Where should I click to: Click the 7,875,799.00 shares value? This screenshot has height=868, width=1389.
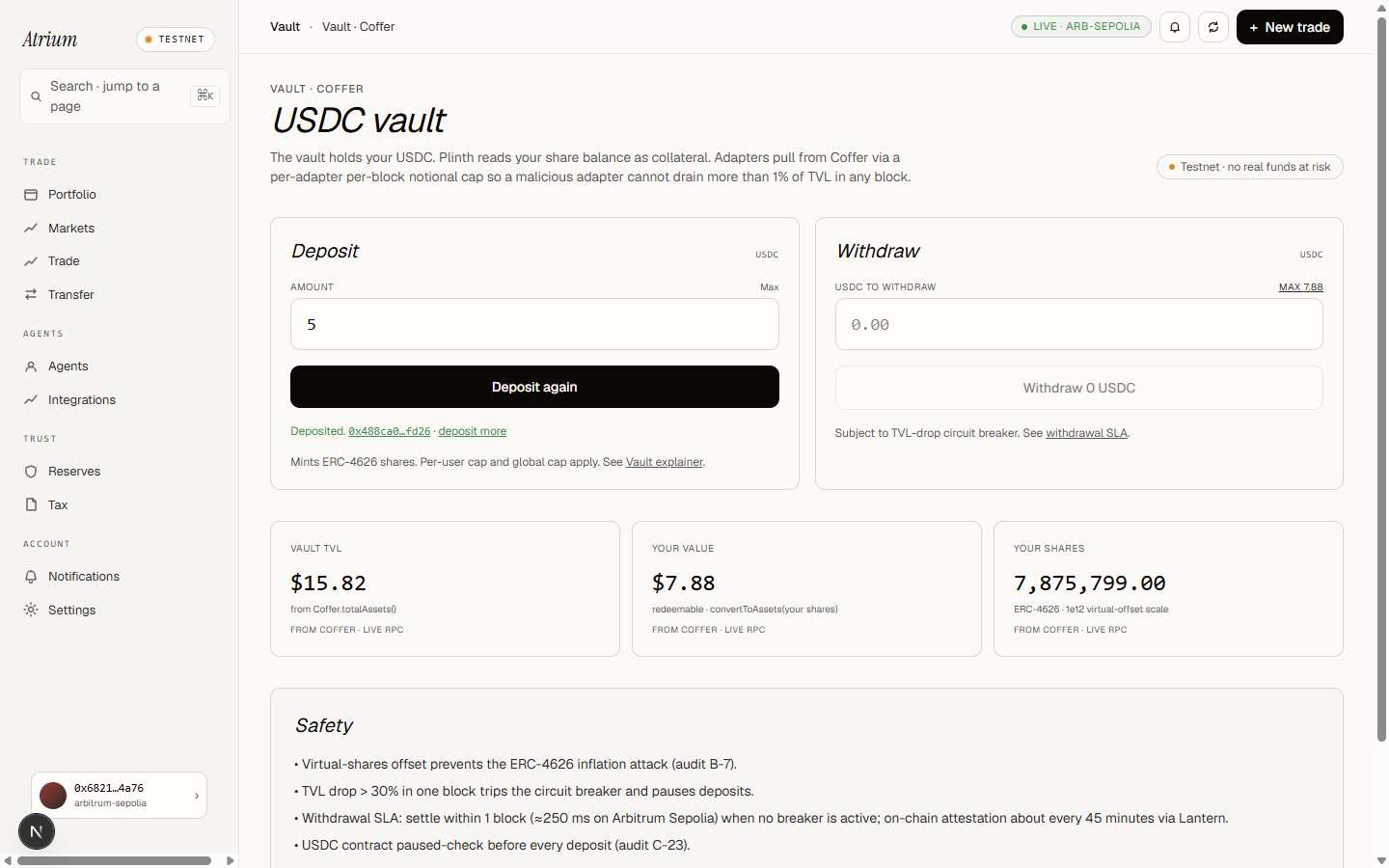tap(1089, 583)
